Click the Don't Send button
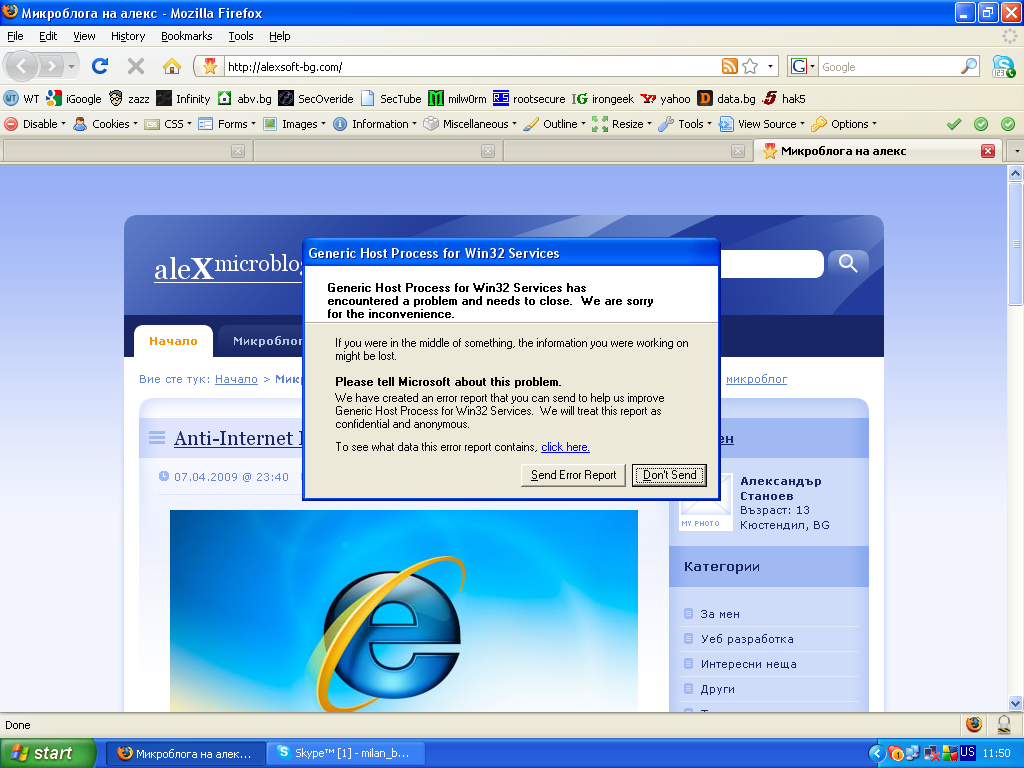The image size is (1024, 768). click(x=669, y=475)
